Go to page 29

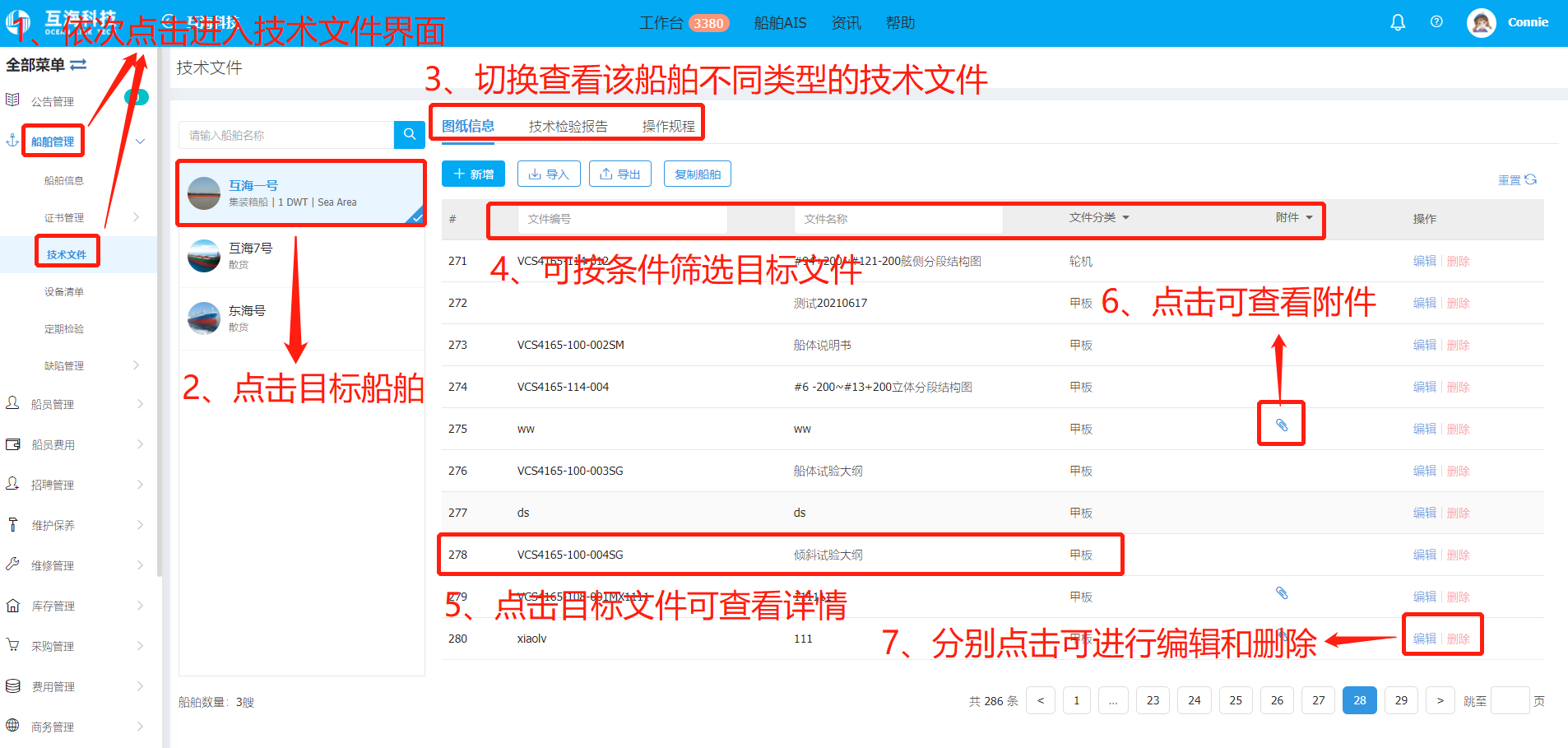point(1401,700)
